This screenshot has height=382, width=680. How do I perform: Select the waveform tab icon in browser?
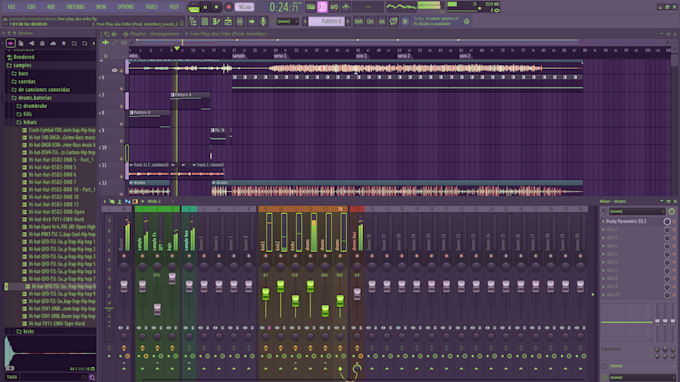coord(11,43)
